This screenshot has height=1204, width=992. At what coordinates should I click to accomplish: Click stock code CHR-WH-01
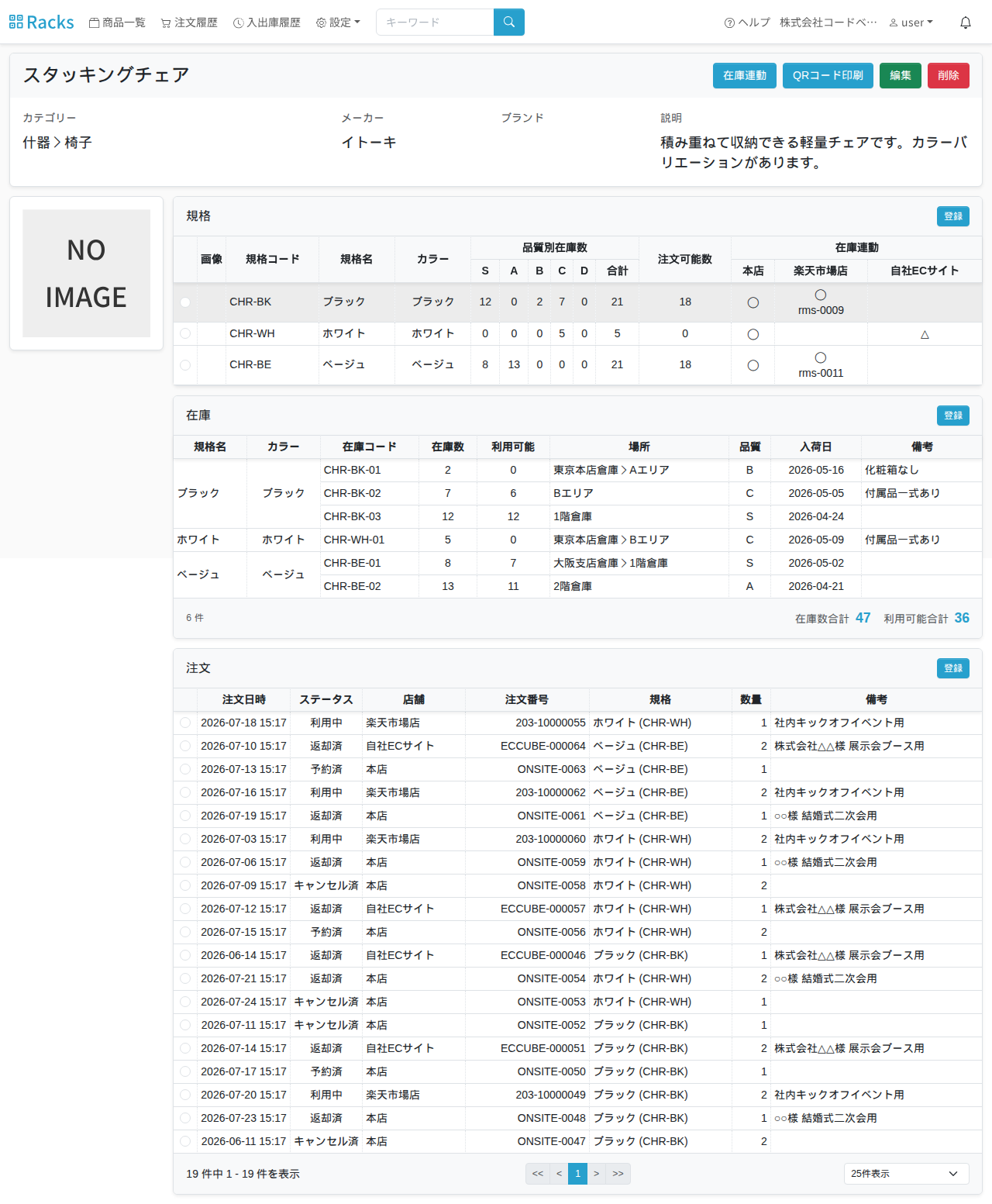coord(353,540)
